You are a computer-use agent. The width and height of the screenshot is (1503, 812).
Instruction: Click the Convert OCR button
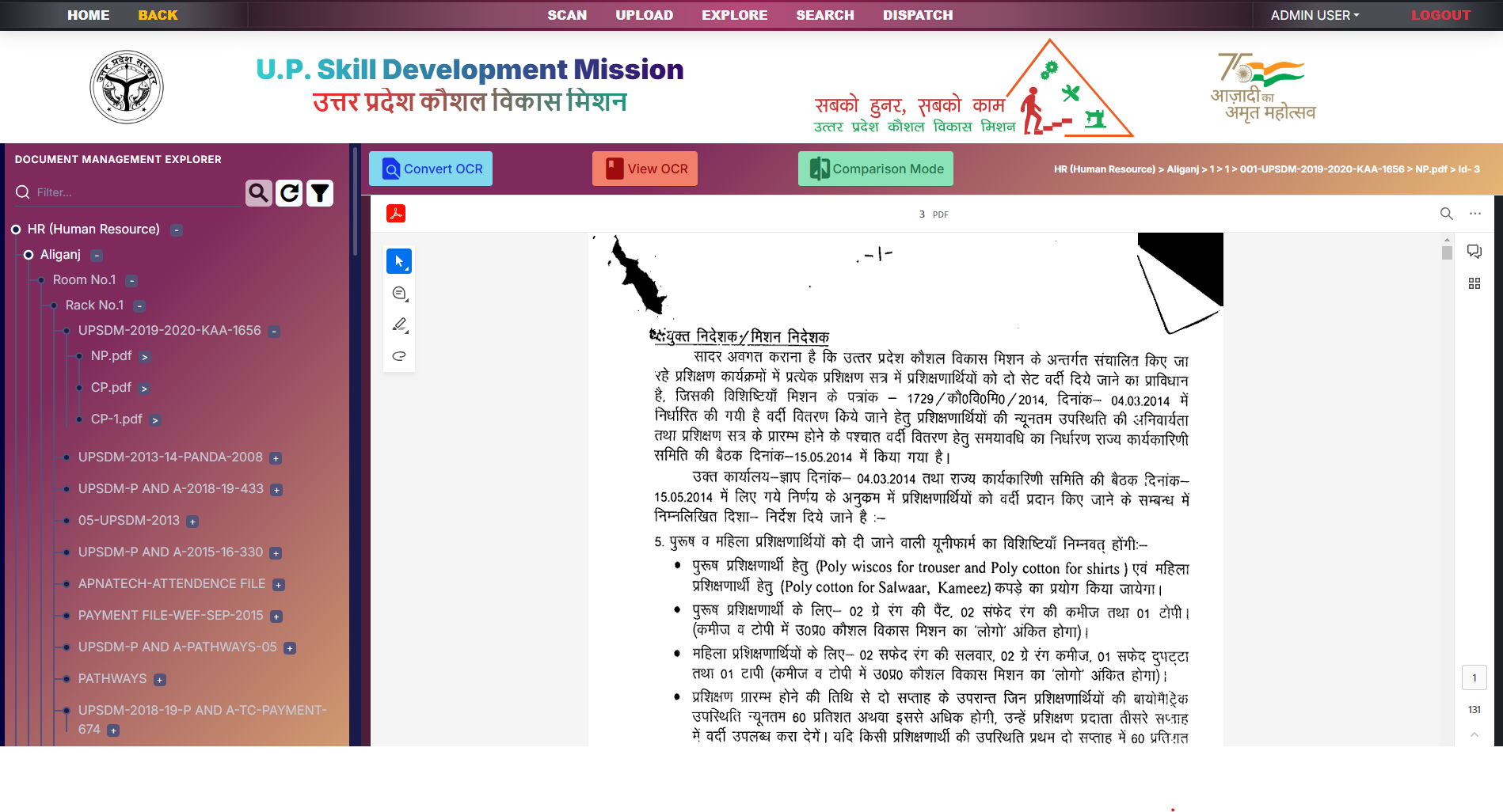pos(431,169)
